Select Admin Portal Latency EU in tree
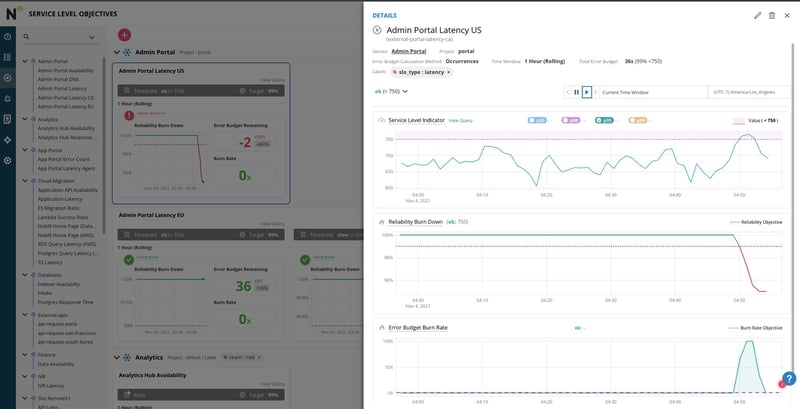 point(66,107)
